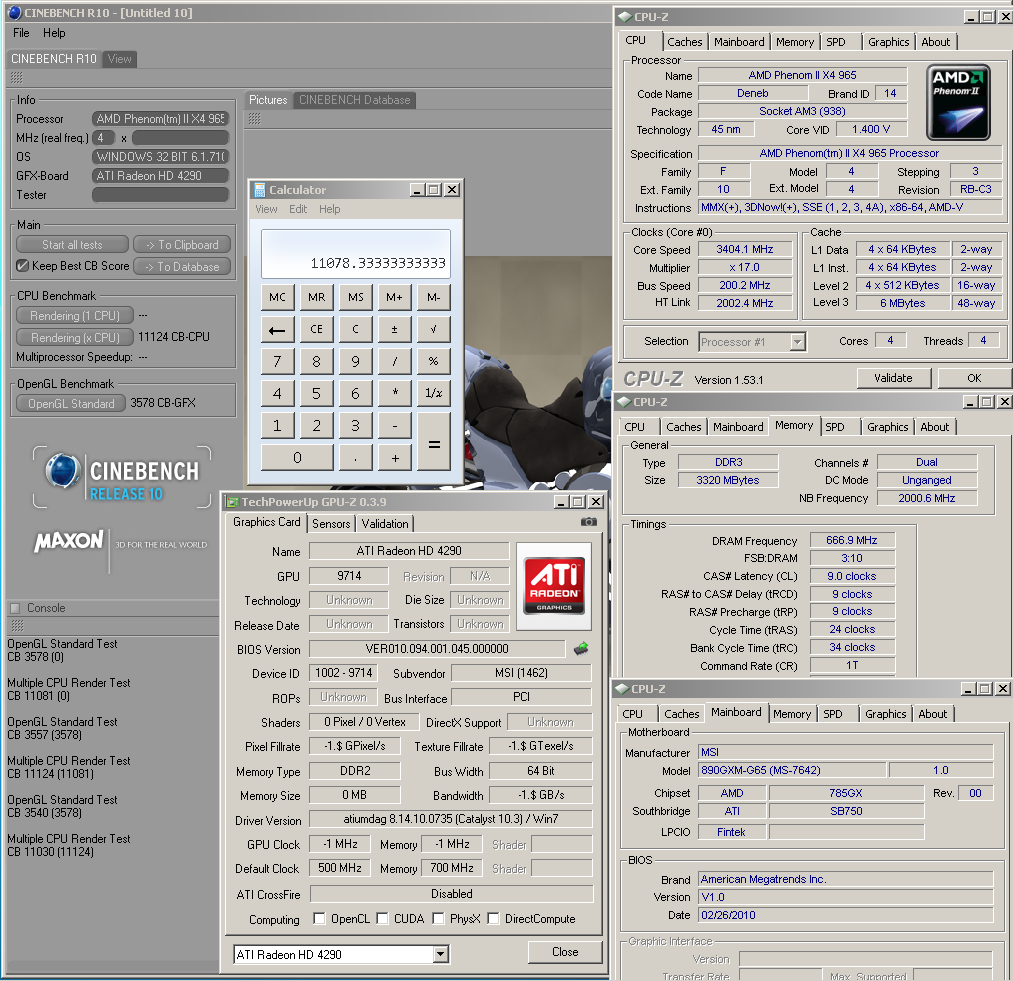Click the Tester name input field
This screenshot has width=1013, height=981.
click(x=160, y=195)
